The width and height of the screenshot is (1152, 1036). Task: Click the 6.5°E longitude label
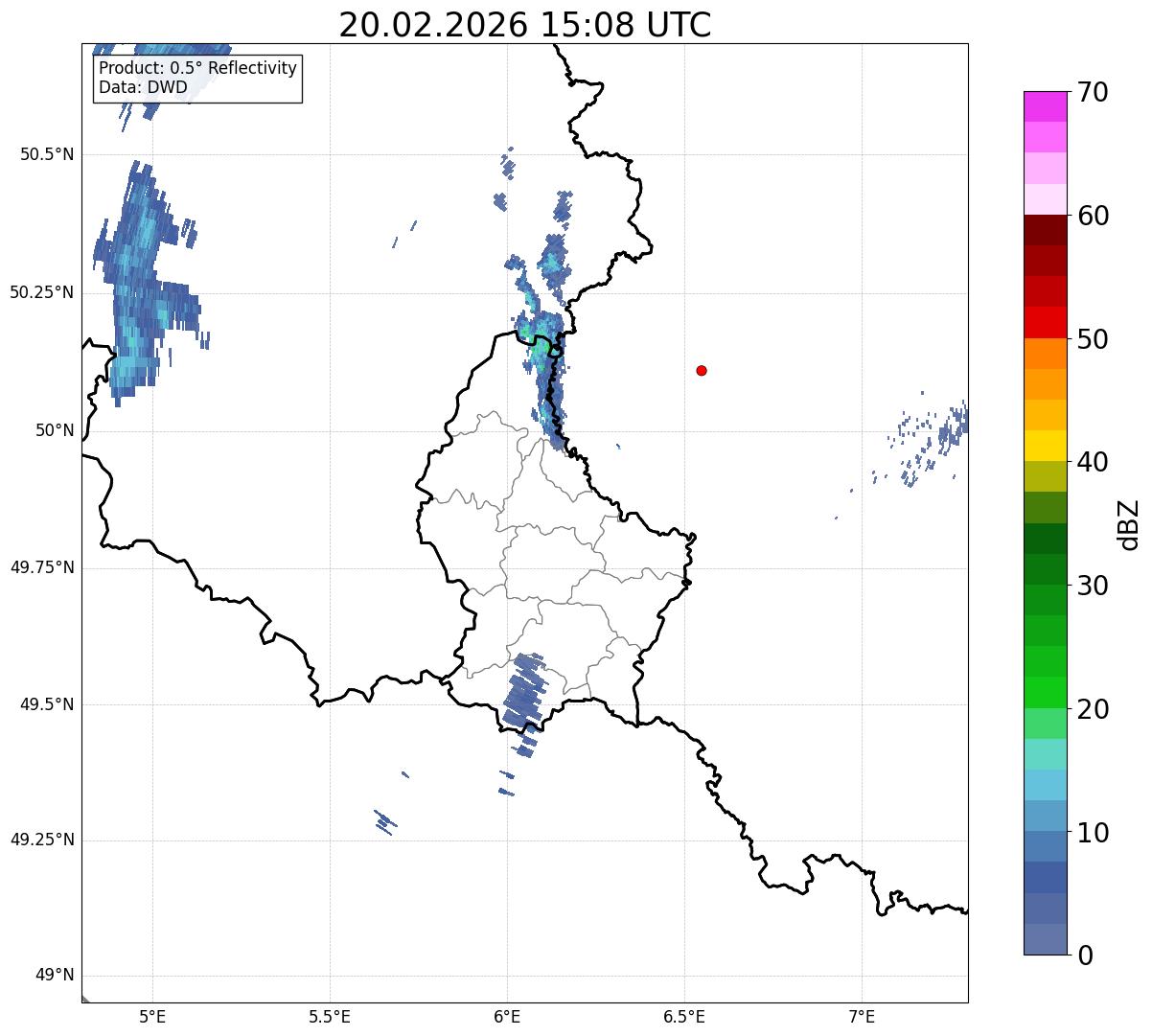tap(684, 1016)
